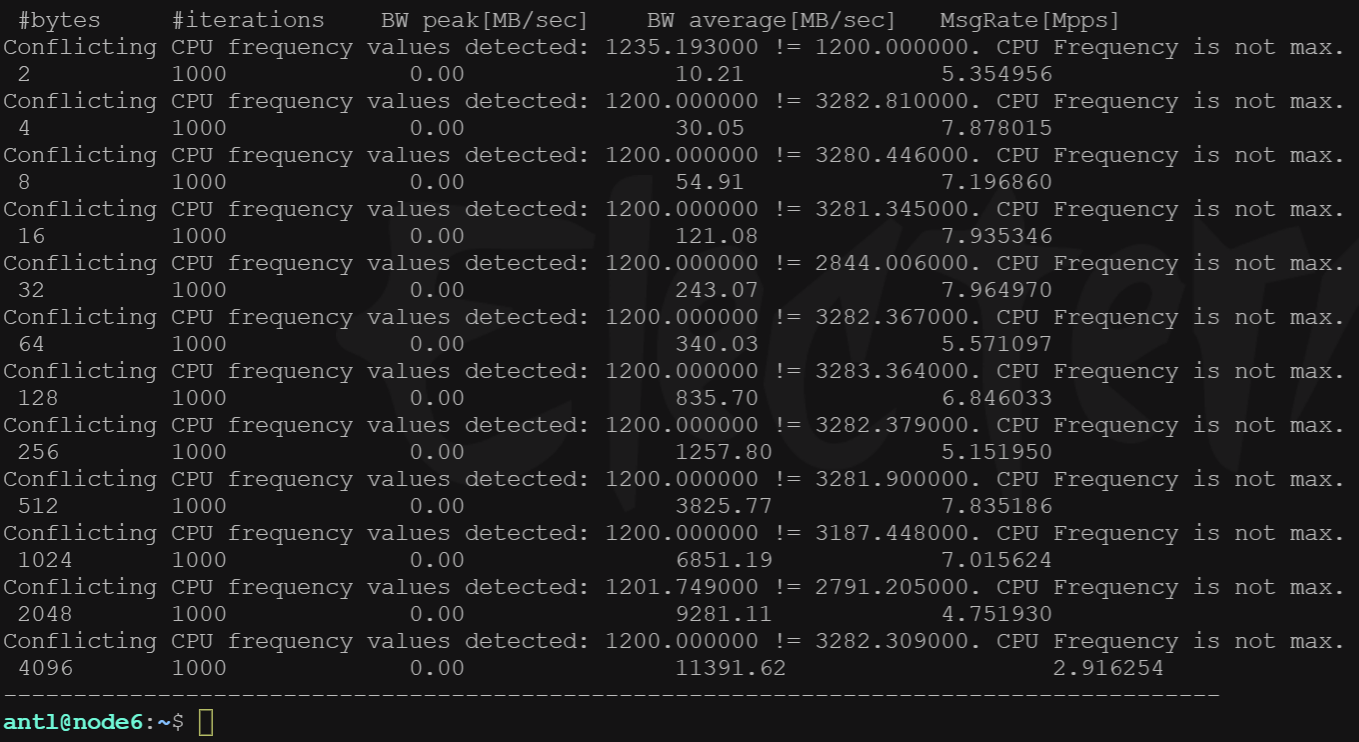
Task: Click the frequency value 3282.379000
Action: [891, 425]
